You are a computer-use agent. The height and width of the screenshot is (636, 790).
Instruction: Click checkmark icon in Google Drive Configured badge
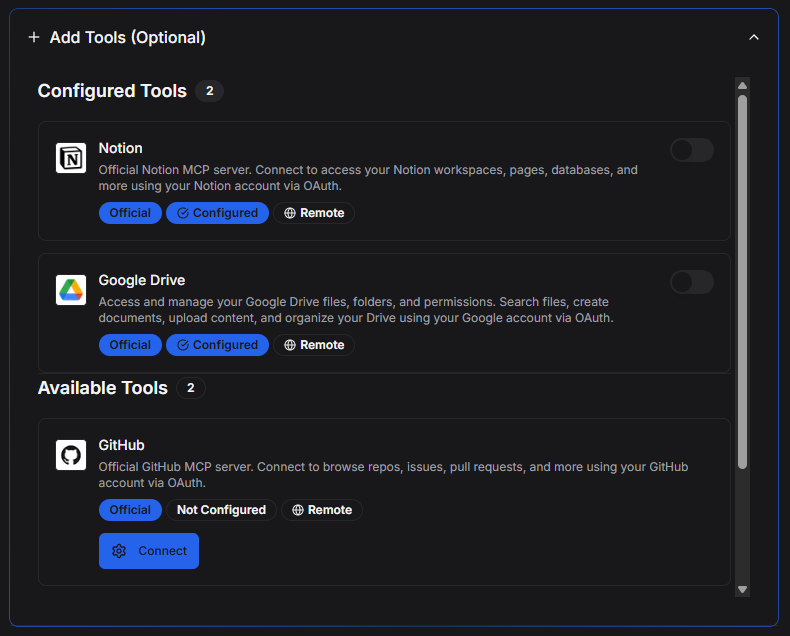point(182,345)
